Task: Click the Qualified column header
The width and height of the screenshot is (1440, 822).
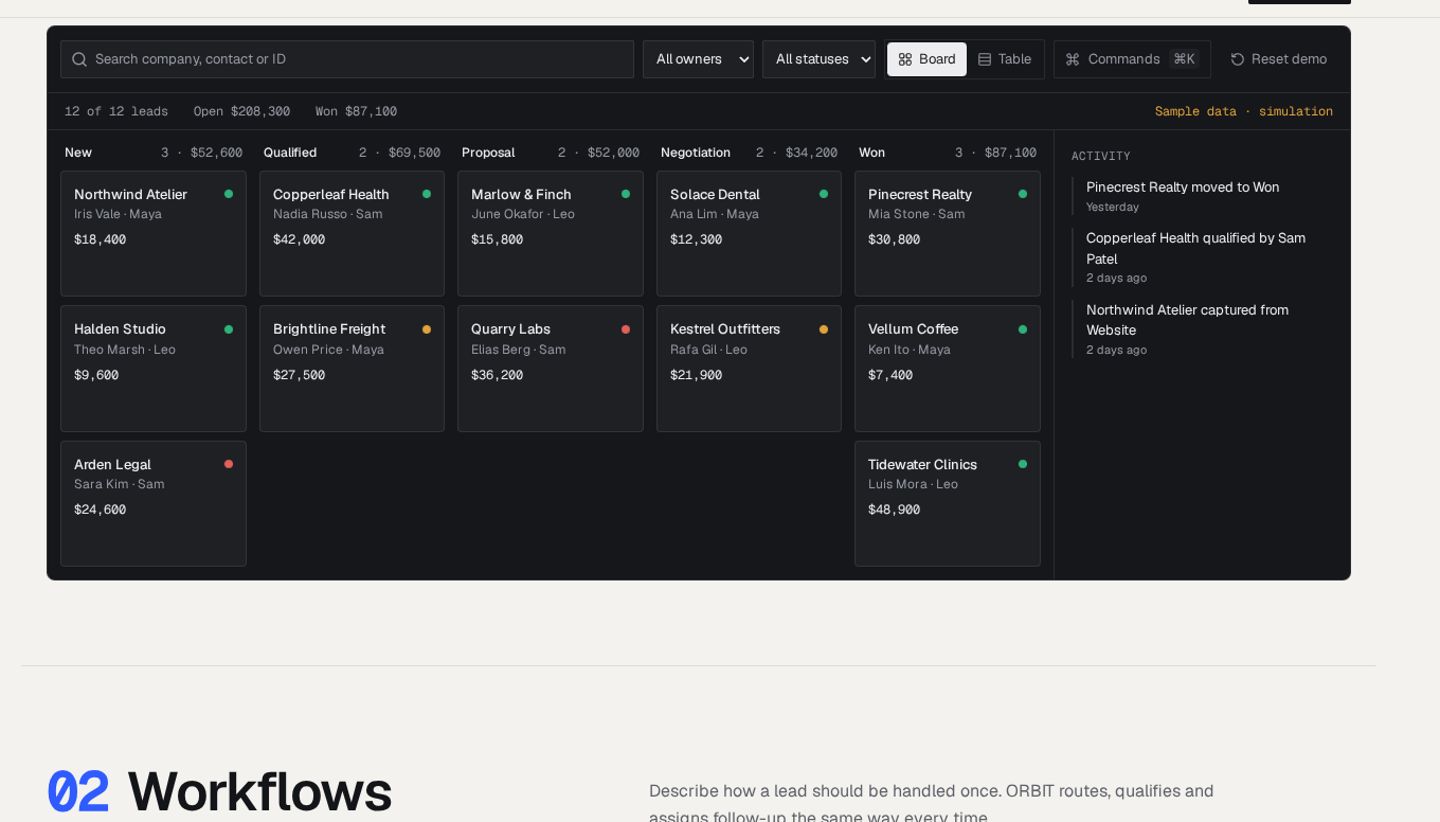Action: 352,153
